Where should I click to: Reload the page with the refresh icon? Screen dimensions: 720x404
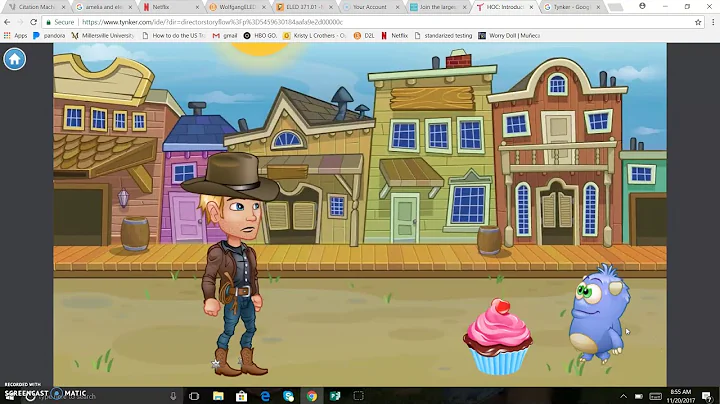tap(34, 22)
